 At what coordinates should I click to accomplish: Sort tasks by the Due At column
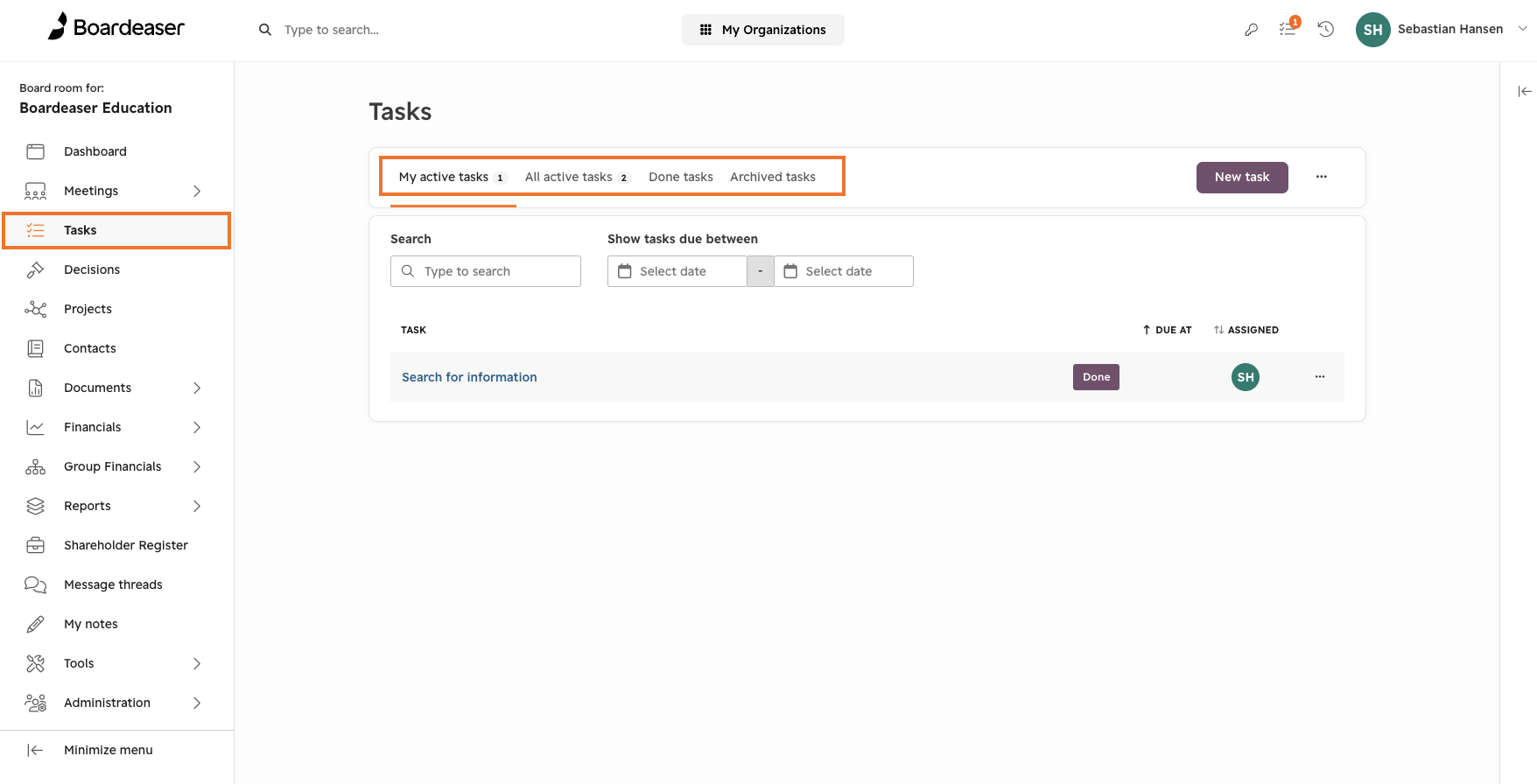[1167, 330]
